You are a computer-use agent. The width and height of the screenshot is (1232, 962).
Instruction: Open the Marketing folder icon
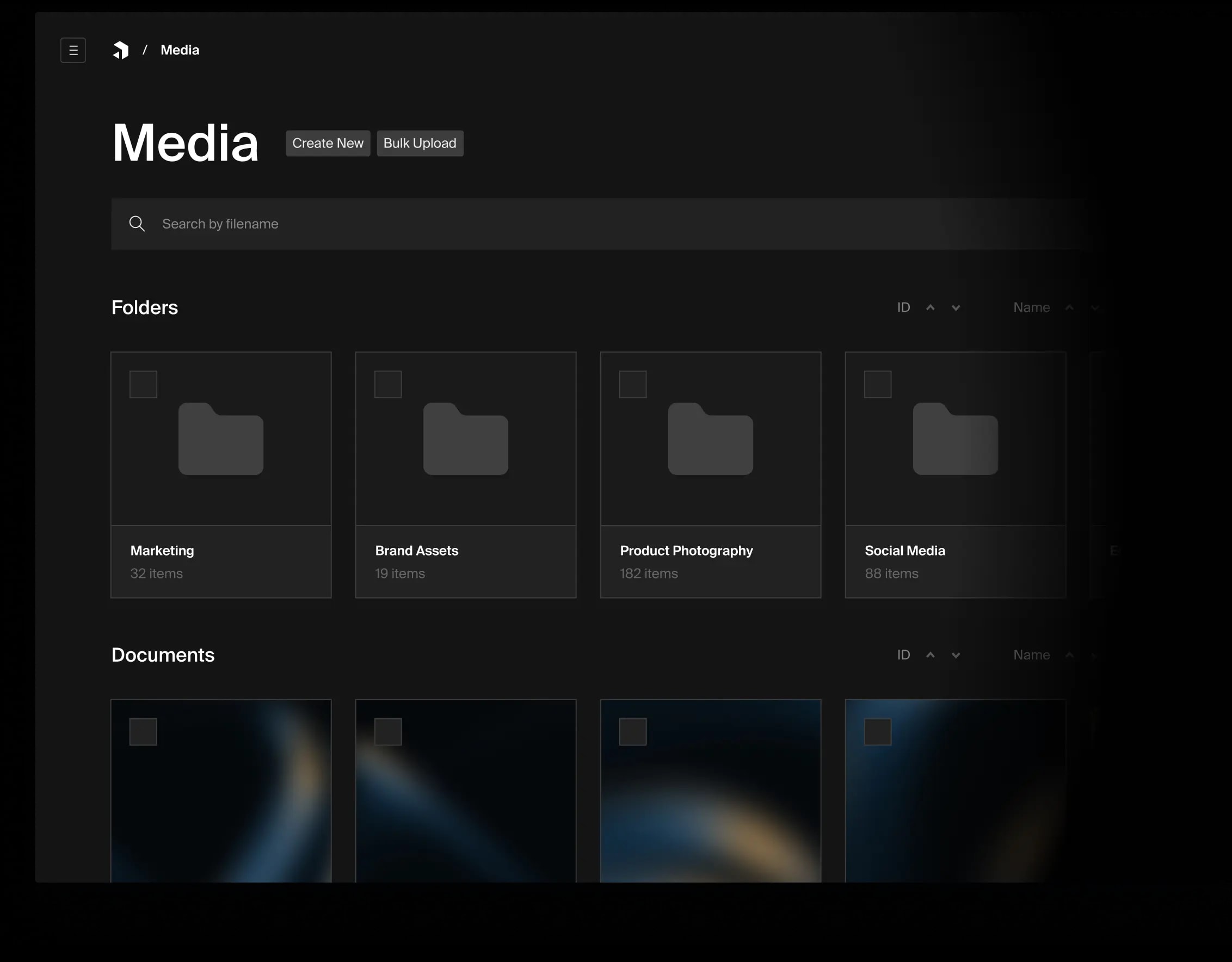(220, 439)
